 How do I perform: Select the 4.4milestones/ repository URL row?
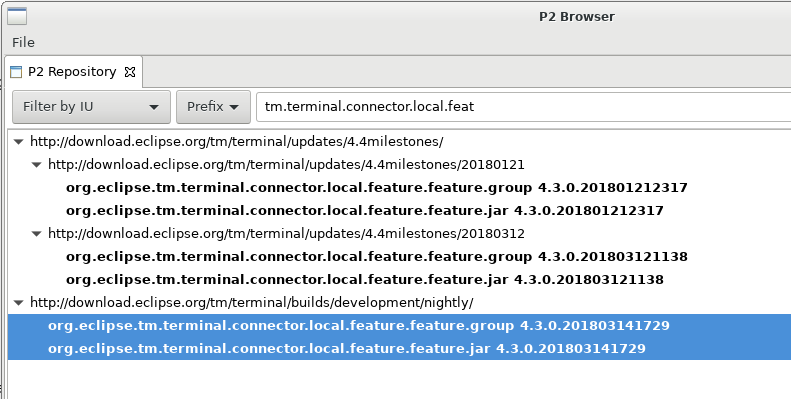[237, 142]
